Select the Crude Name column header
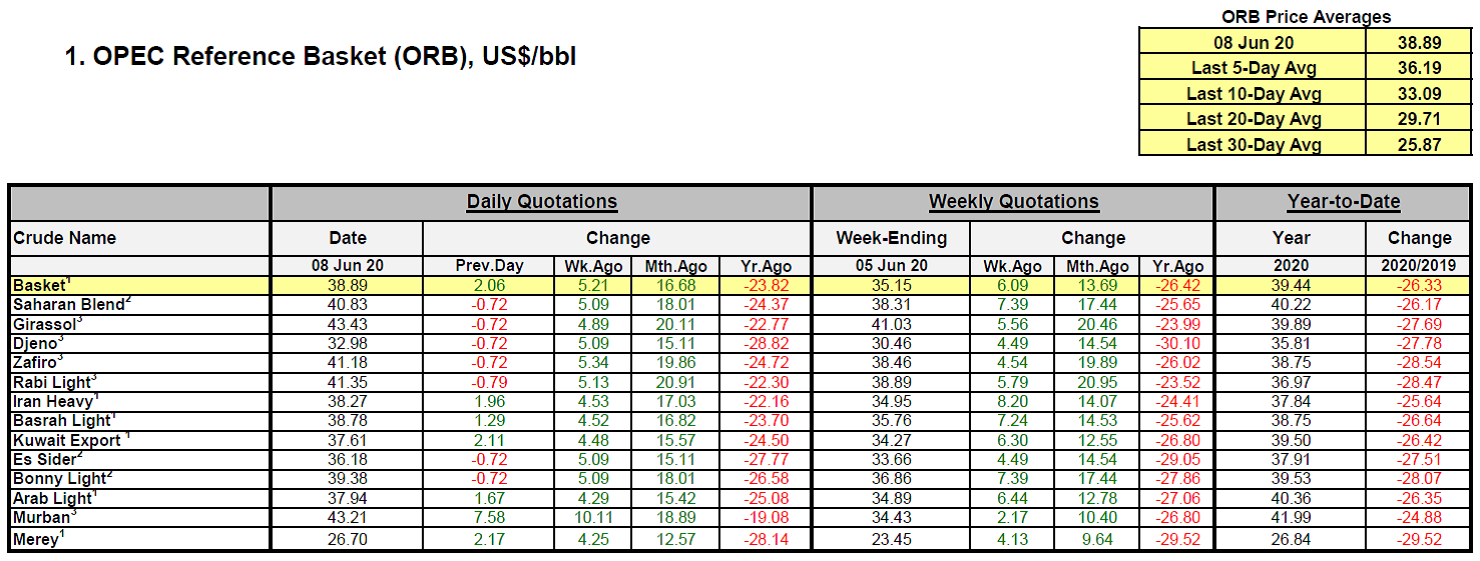Image resolution: width=1480 pixels, height=561 pixels. [x=64, y=238]
